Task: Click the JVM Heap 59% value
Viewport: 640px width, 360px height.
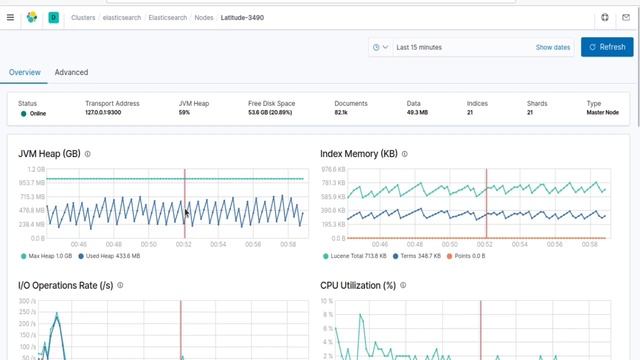Action: click(184, 112)
